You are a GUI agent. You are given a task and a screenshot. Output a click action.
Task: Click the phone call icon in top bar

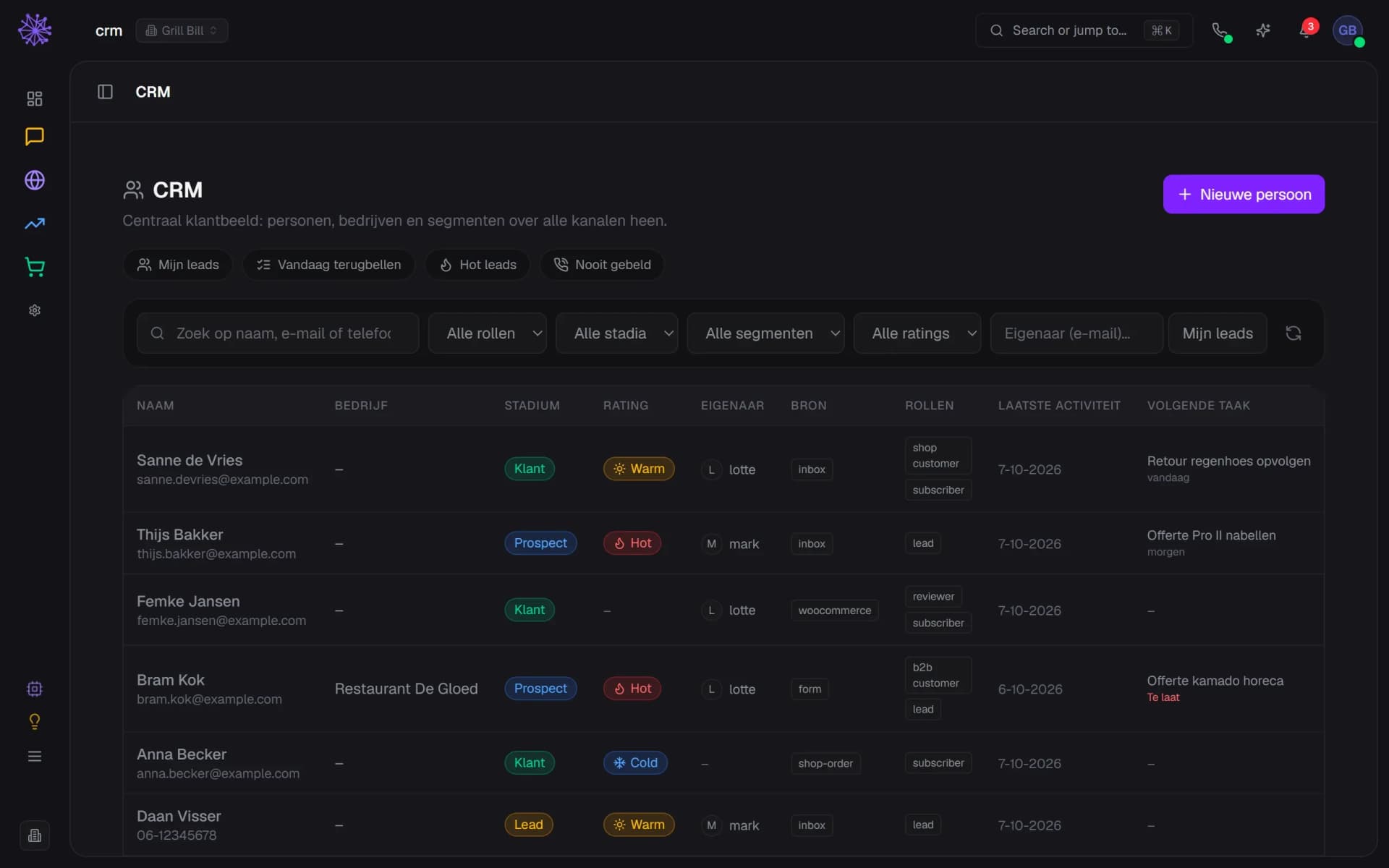point(1221,30)
